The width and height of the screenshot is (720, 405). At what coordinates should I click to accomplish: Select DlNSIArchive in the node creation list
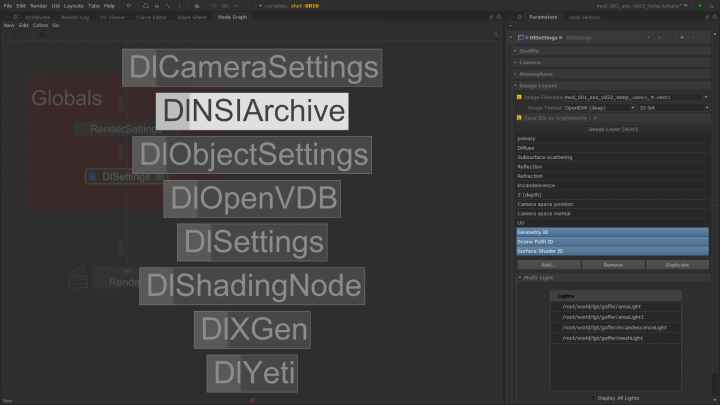(252, 111)
